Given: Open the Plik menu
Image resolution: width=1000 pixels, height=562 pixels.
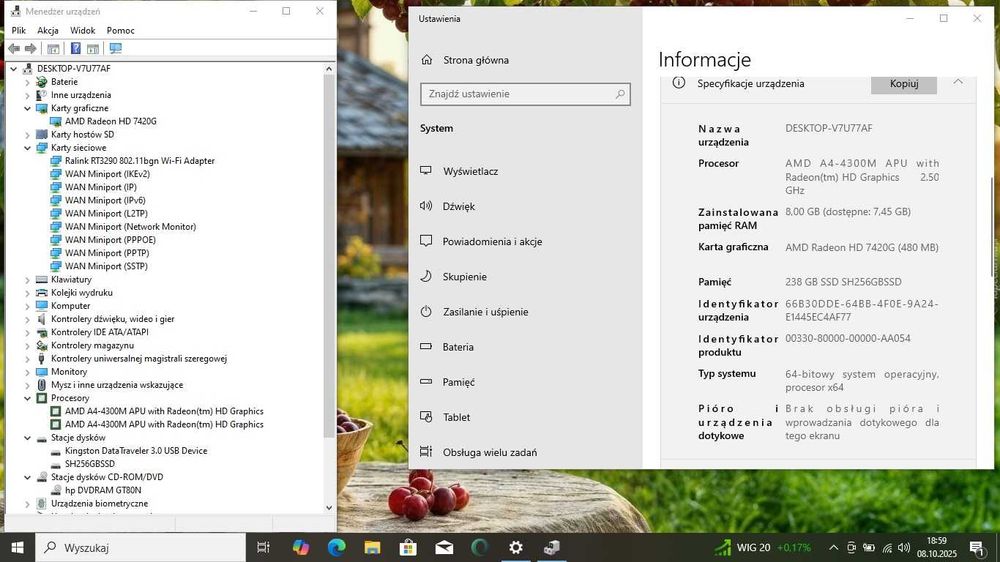Looking at the screenshot, I should (x=18, y=30).
